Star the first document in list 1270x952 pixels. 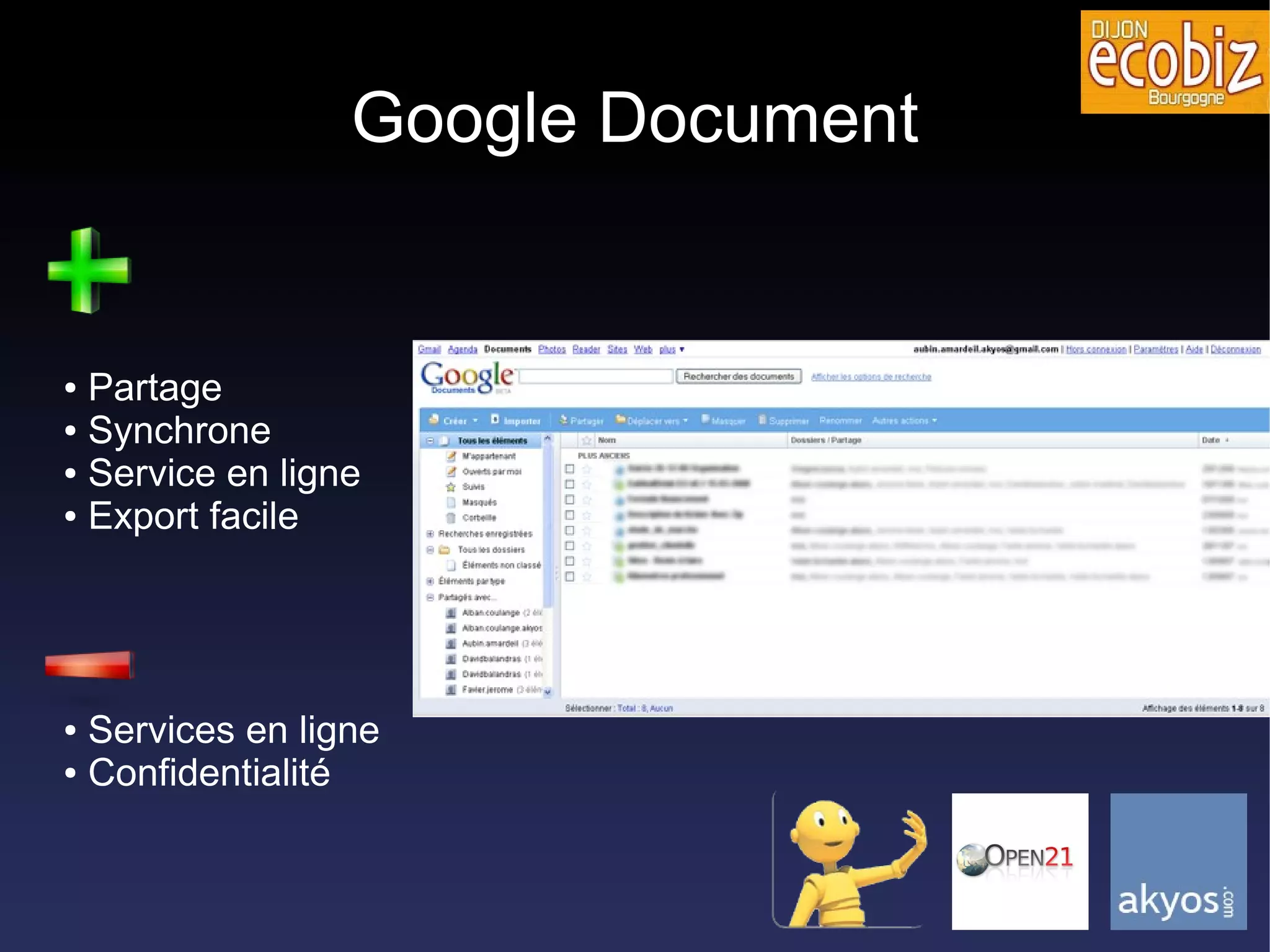pyautogui.click(x=587, y=469)
